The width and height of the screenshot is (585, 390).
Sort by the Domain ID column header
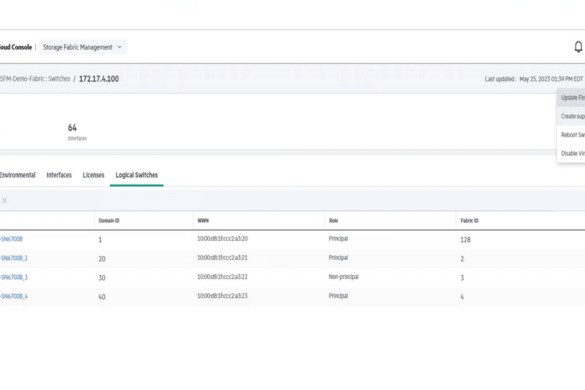pyautogui.click(x=109, y=221)
